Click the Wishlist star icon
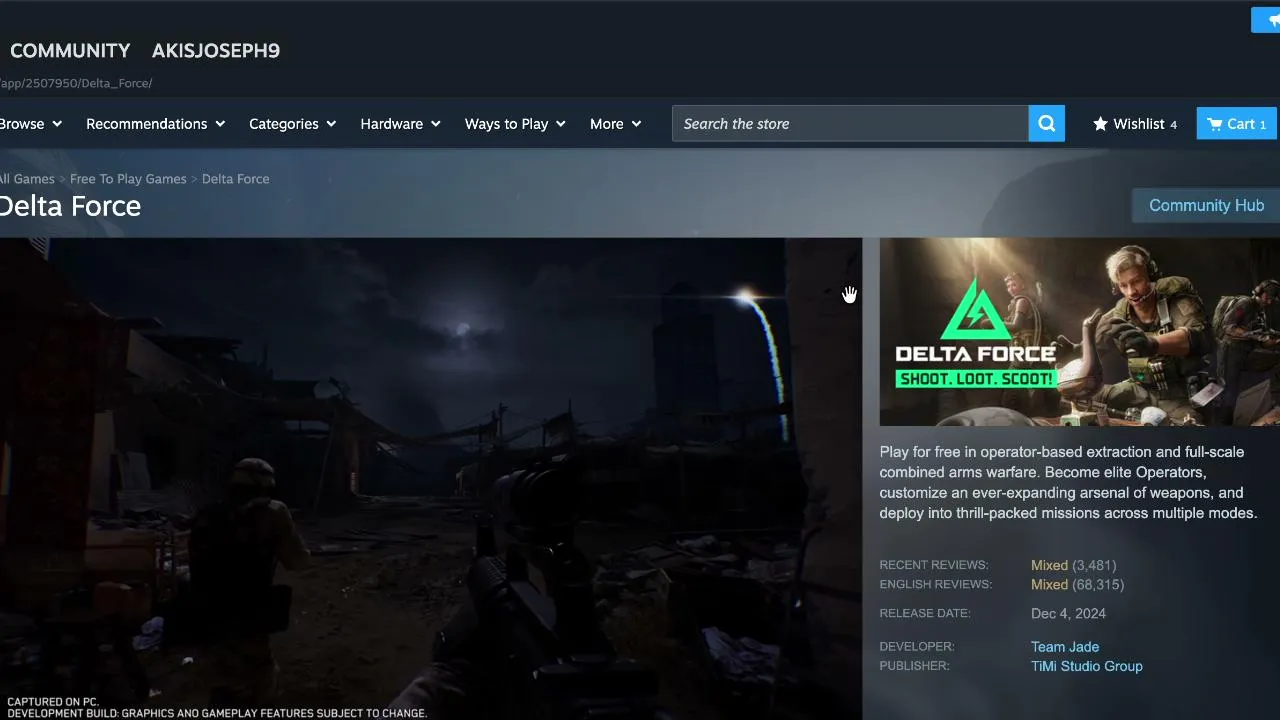 point(1100,124)
